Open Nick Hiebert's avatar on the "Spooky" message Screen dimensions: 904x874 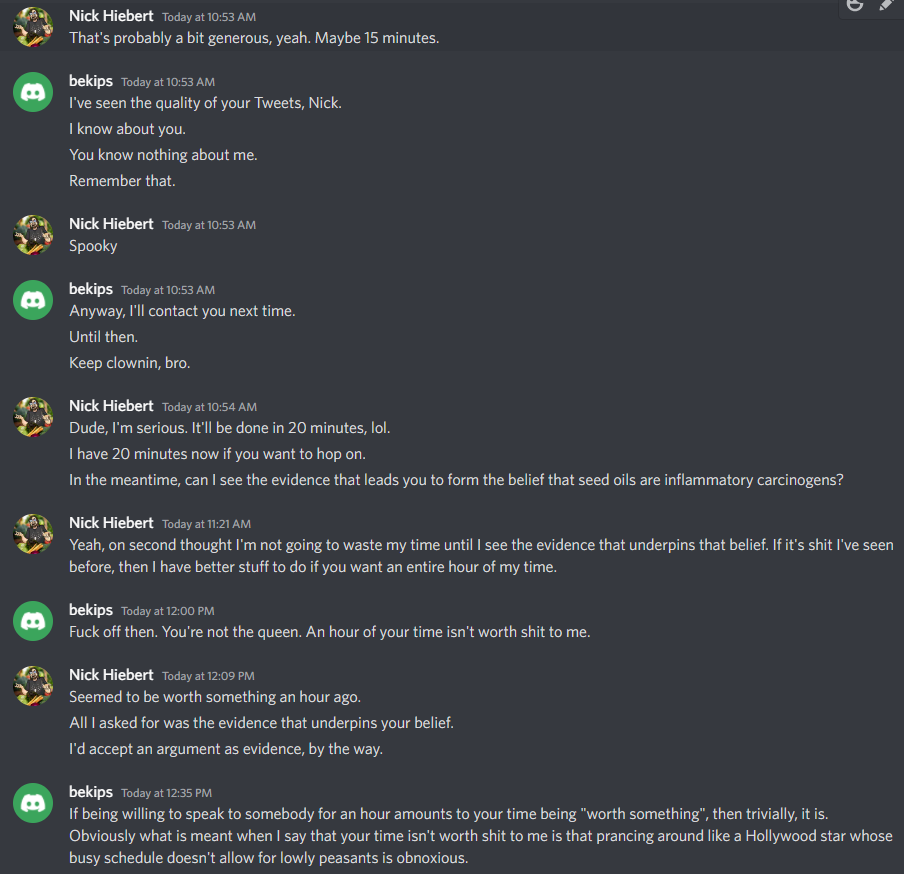(33, 235)
